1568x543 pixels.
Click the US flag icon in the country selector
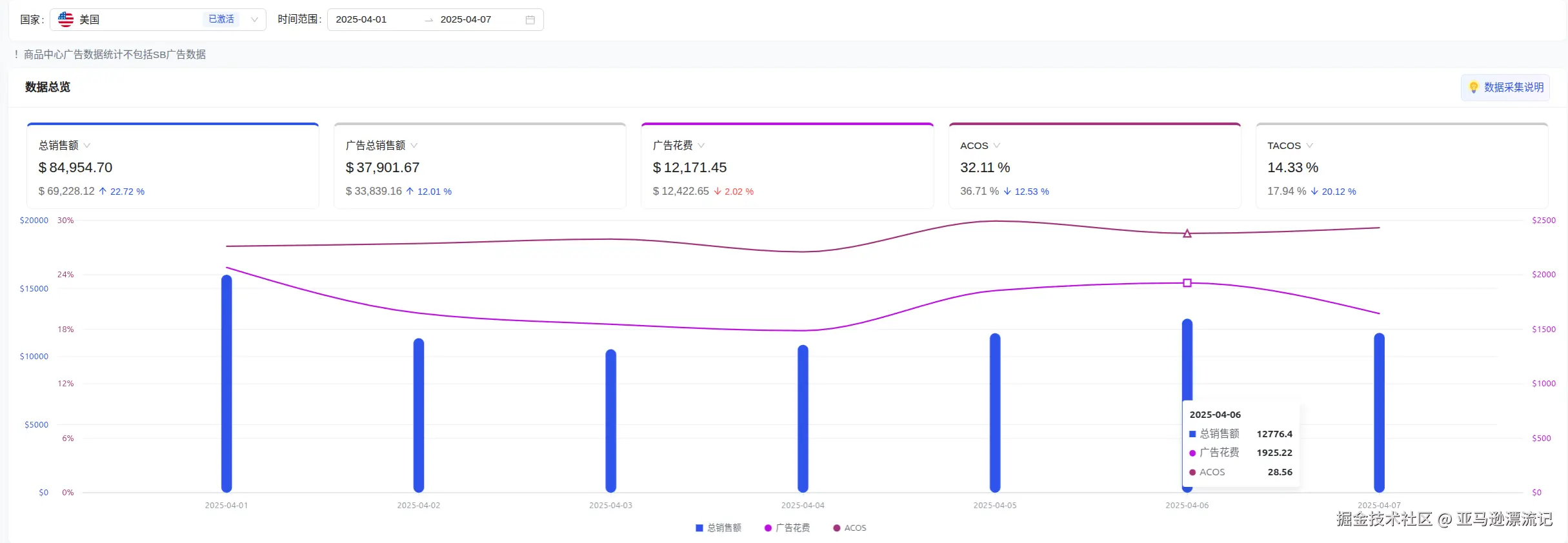[66, 19]
